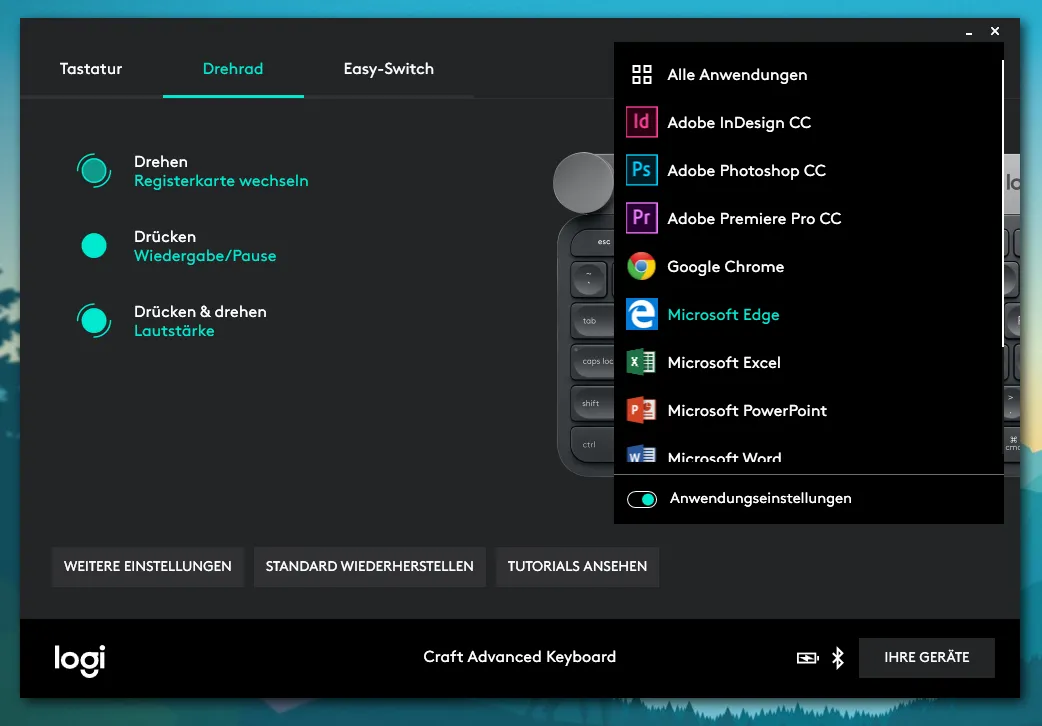The height and width of the screenshot is (726, 1042).
Task: Choose the Google Chrome icon
Action: 641,266
